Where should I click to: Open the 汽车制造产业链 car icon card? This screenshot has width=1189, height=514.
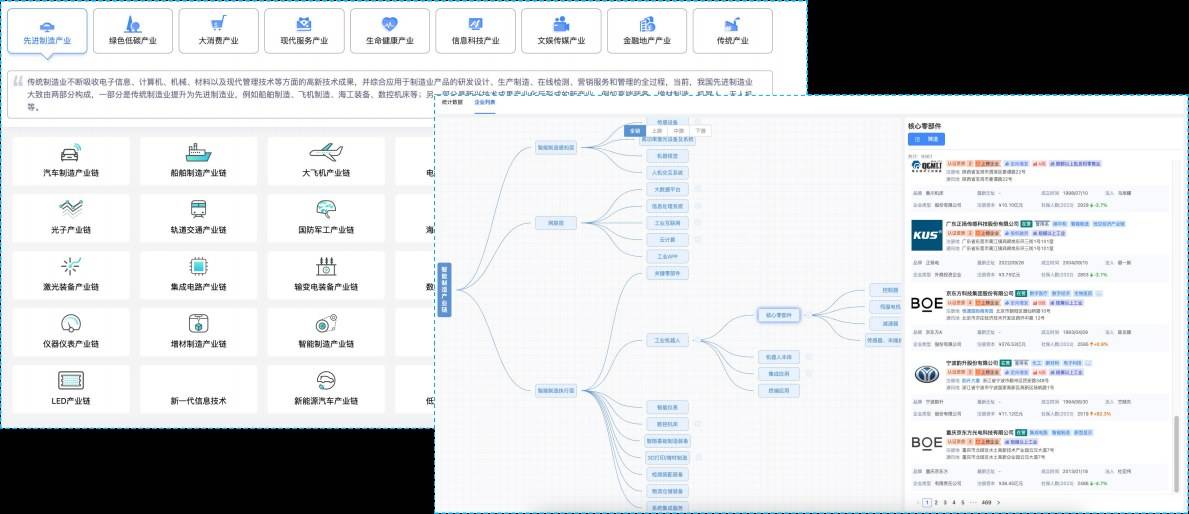point(71,161)
